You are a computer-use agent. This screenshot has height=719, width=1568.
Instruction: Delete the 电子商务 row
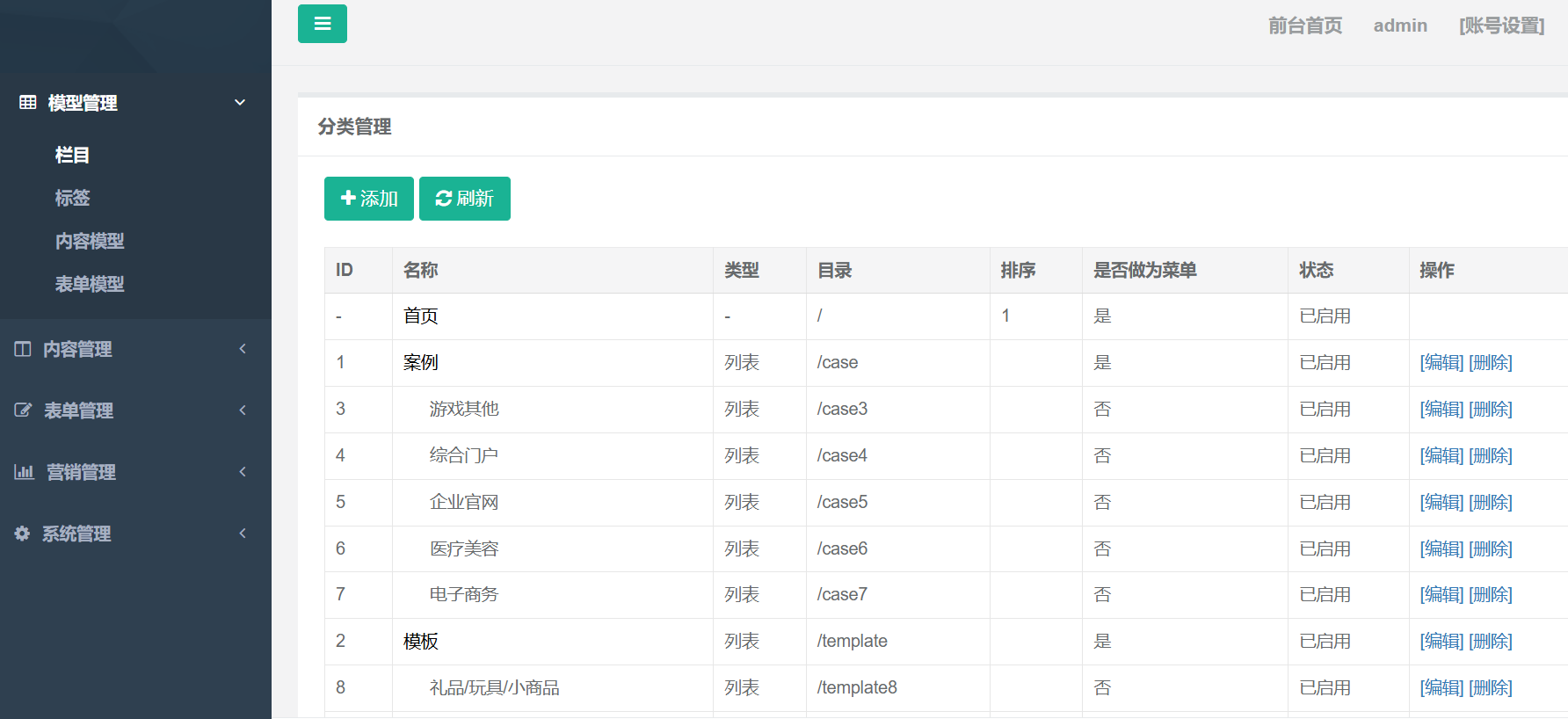click(x=1491, y=594)
